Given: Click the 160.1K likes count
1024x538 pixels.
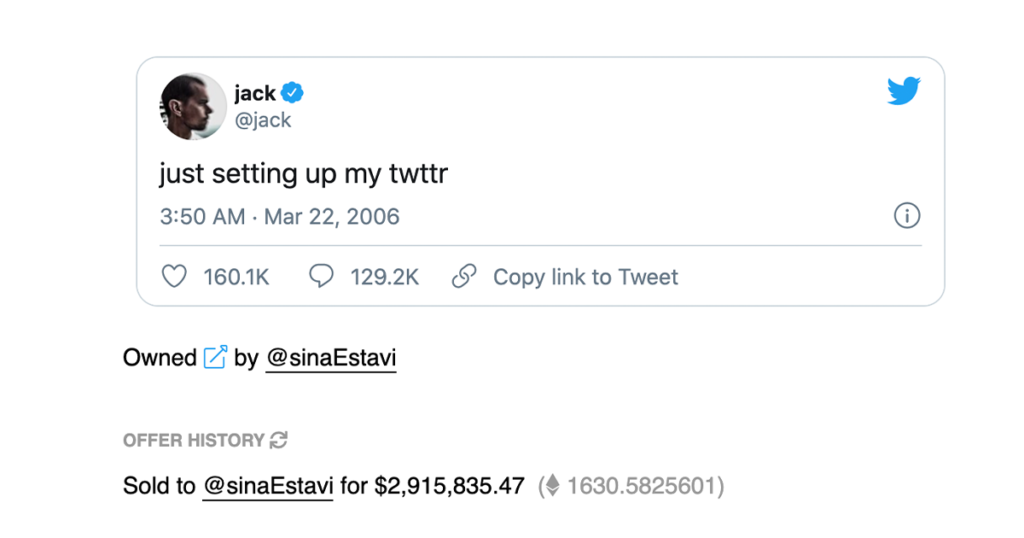Looking at the screenshot, I should click(236, 277).
